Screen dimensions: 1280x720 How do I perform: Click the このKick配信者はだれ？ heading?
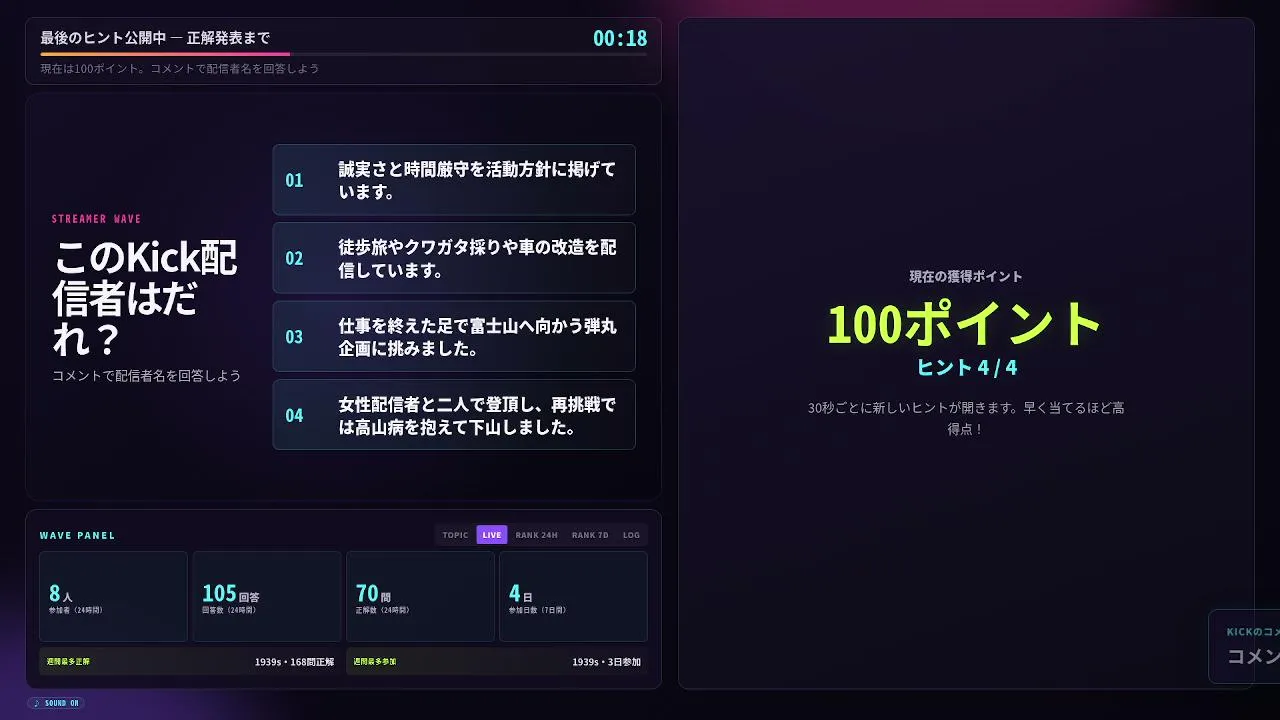pos(145,298)
